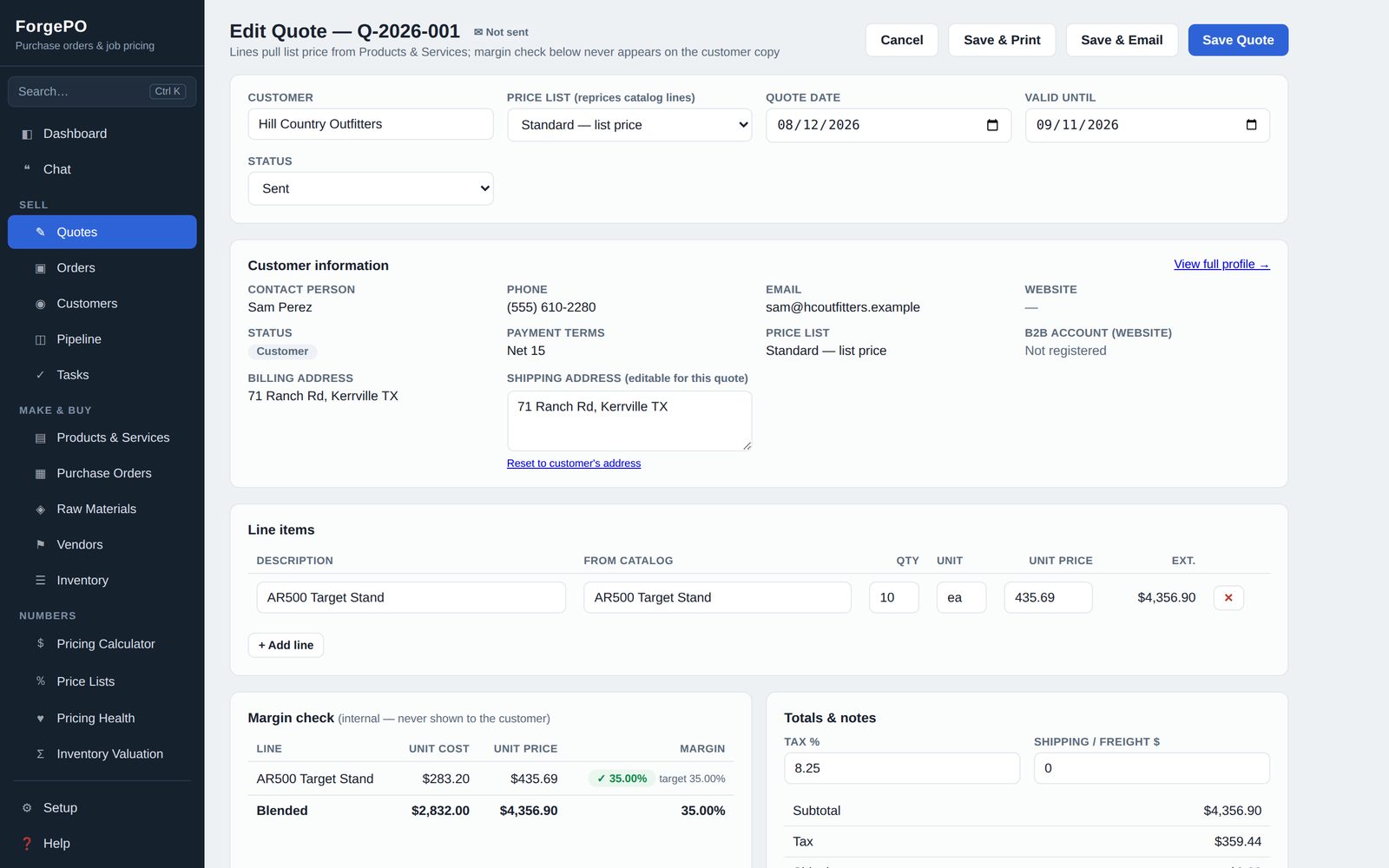Click the Pricing Calculator dollar icon
1389x868 pixels.
(40, 643)
